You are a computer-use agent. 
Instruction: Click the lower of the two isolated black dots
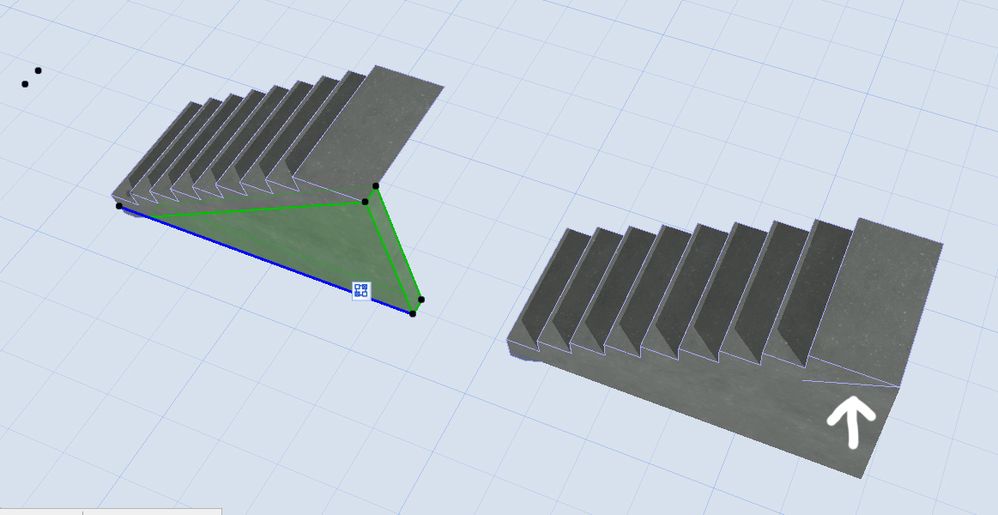25,84
